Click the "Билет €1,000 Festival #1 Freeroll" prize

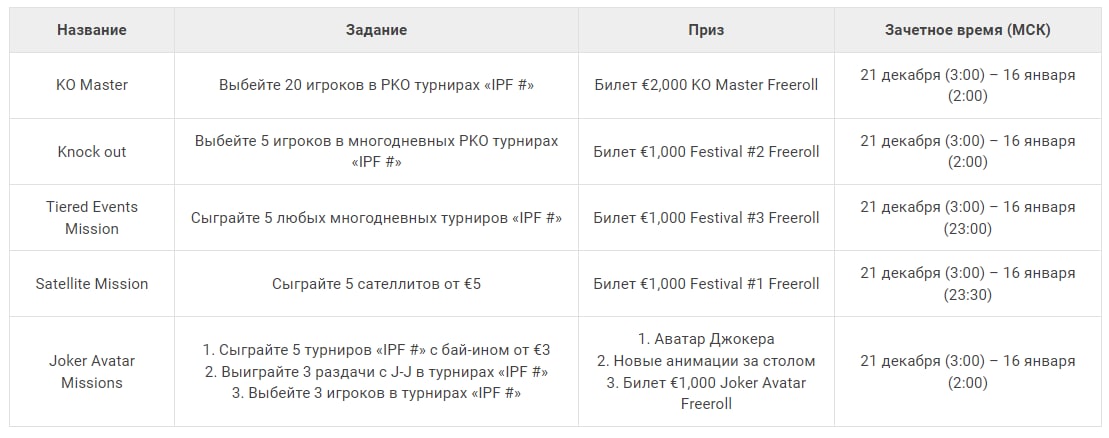(x=706, y=284)
